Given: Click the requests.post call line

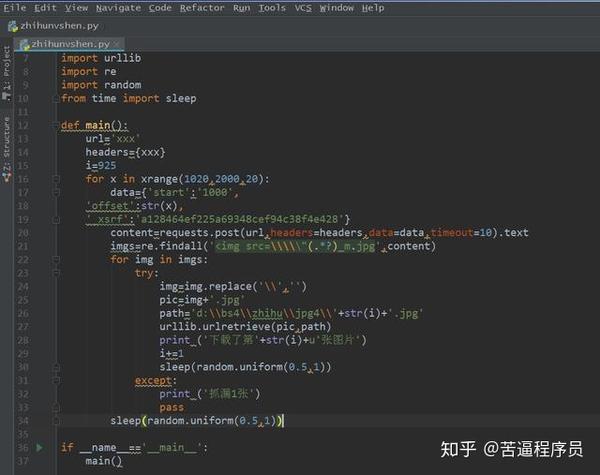Looking at the screenshot, I should pyautogui.click(x=319, y=233).
